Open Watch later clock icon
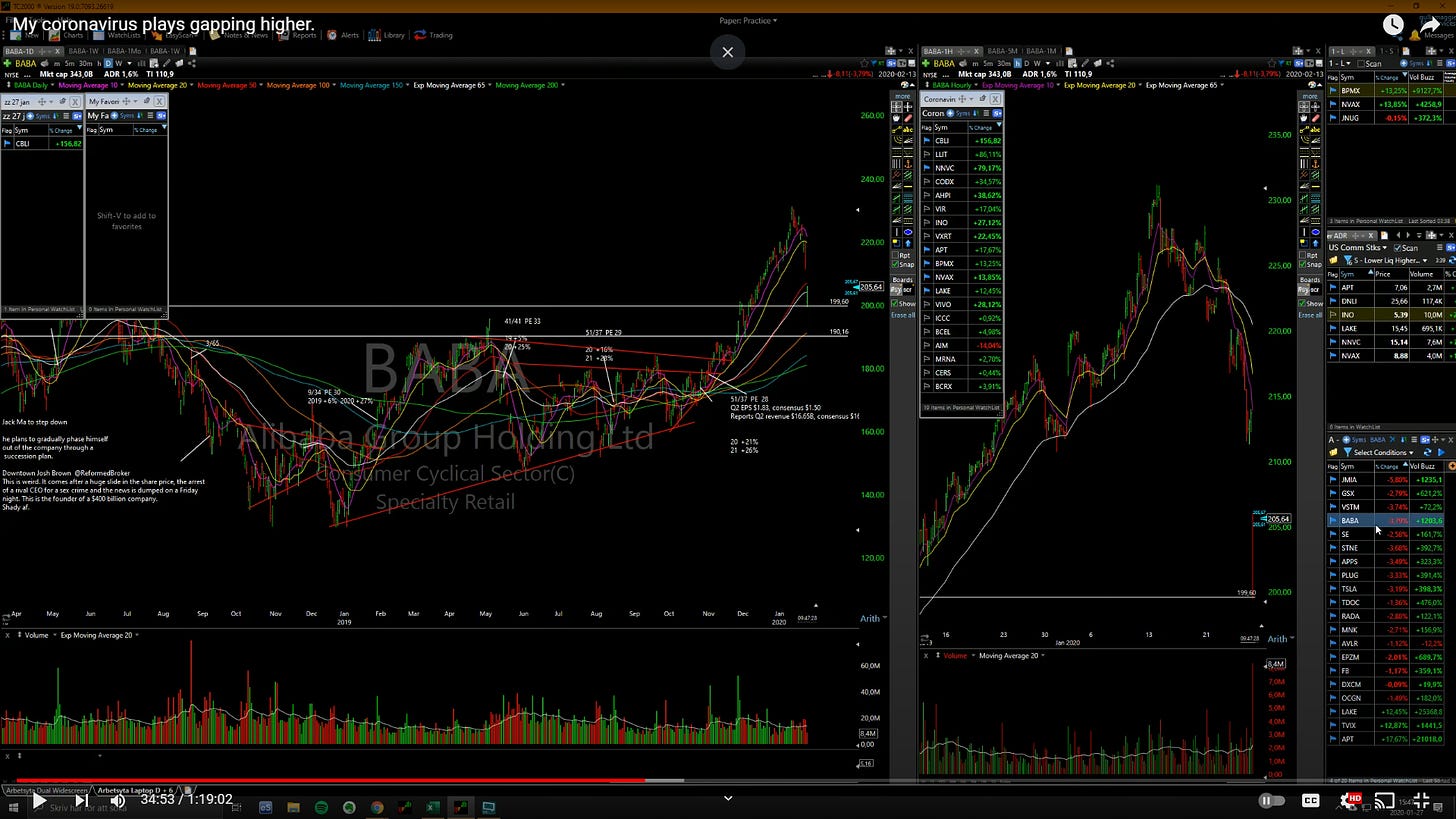This screenshot has height=819, width=1456. point(1393,25)
